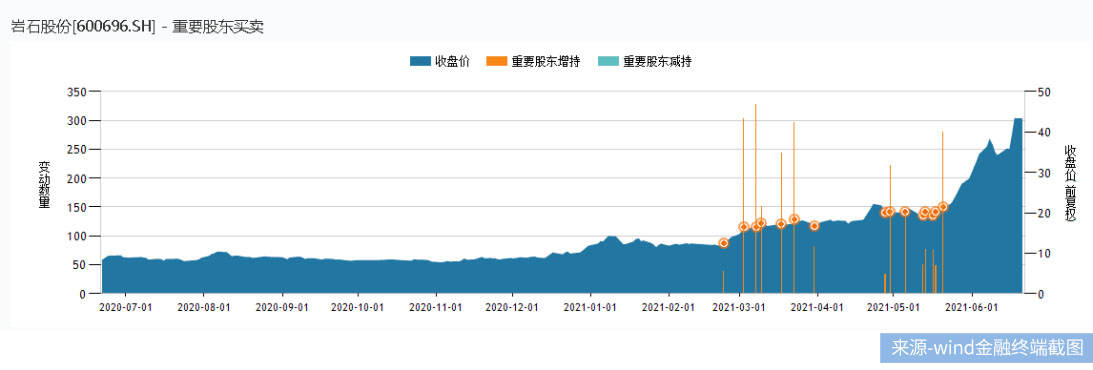Screen dimensions: 1093x370
Task: Click the 重要股东增持 legend label
Action: [x=546, y=62]
